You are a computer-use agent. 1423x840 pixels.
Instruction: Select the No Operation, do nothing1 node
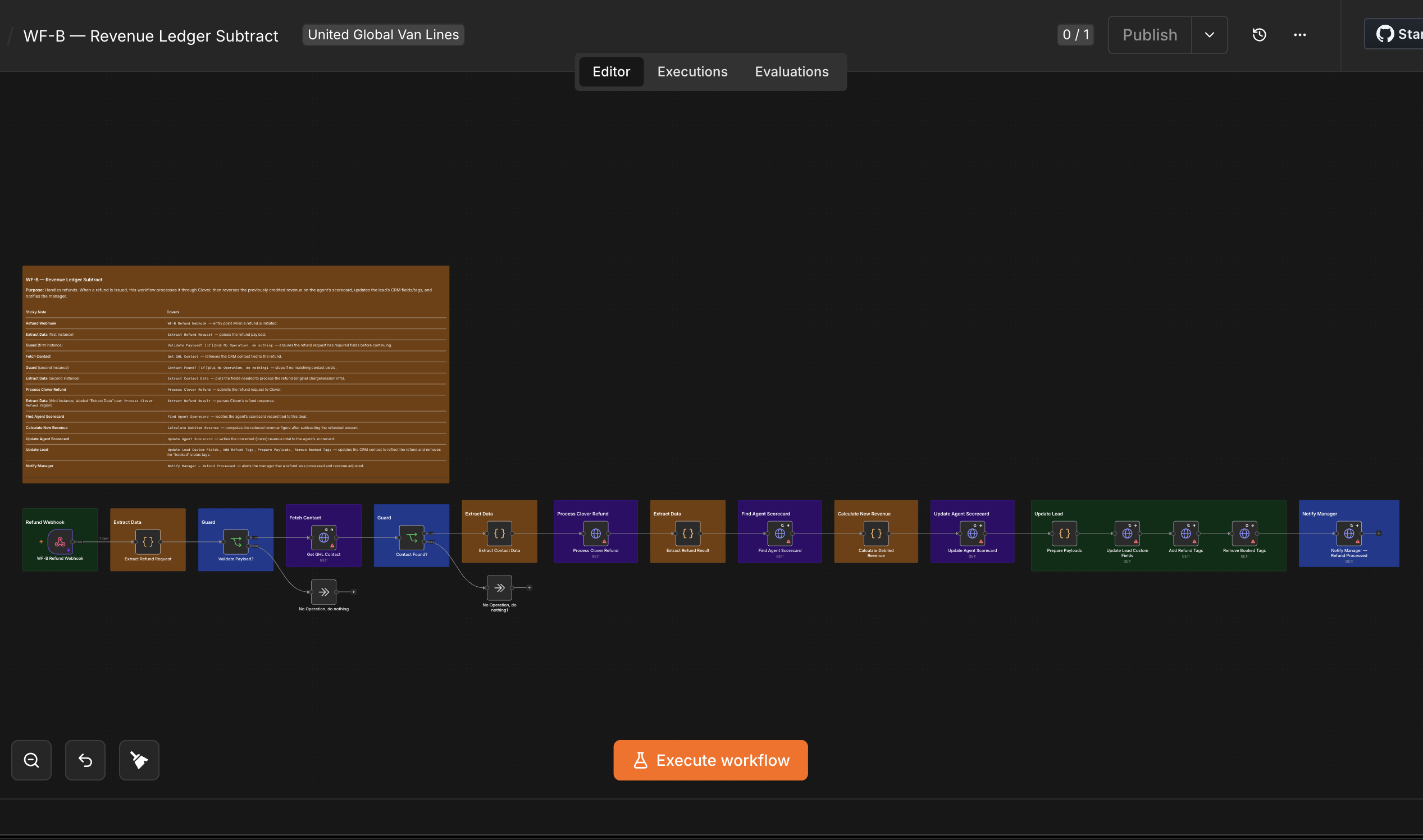point(499,587)
